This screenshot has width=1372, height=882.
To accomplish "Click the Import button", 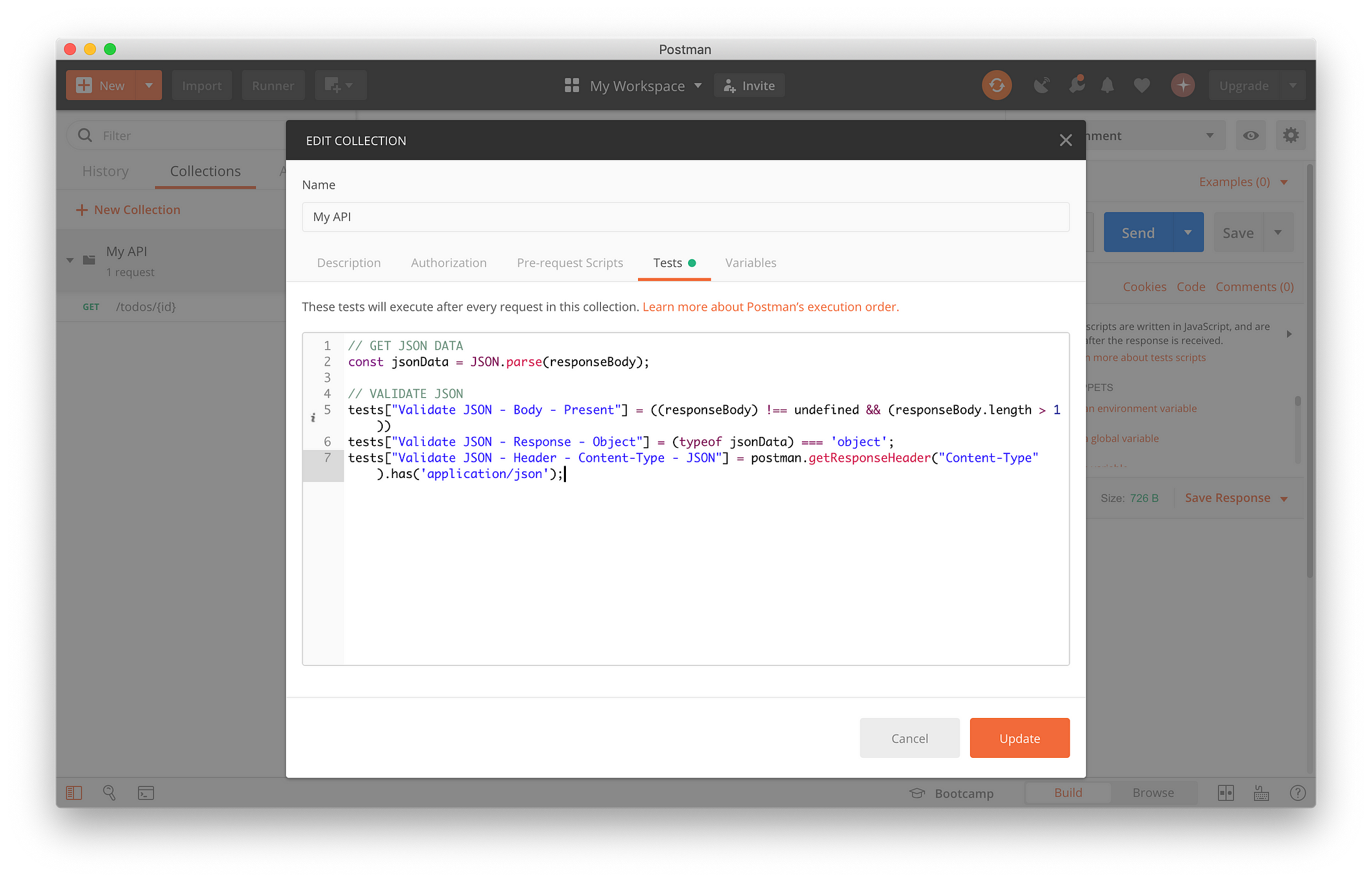I will 202,86.
